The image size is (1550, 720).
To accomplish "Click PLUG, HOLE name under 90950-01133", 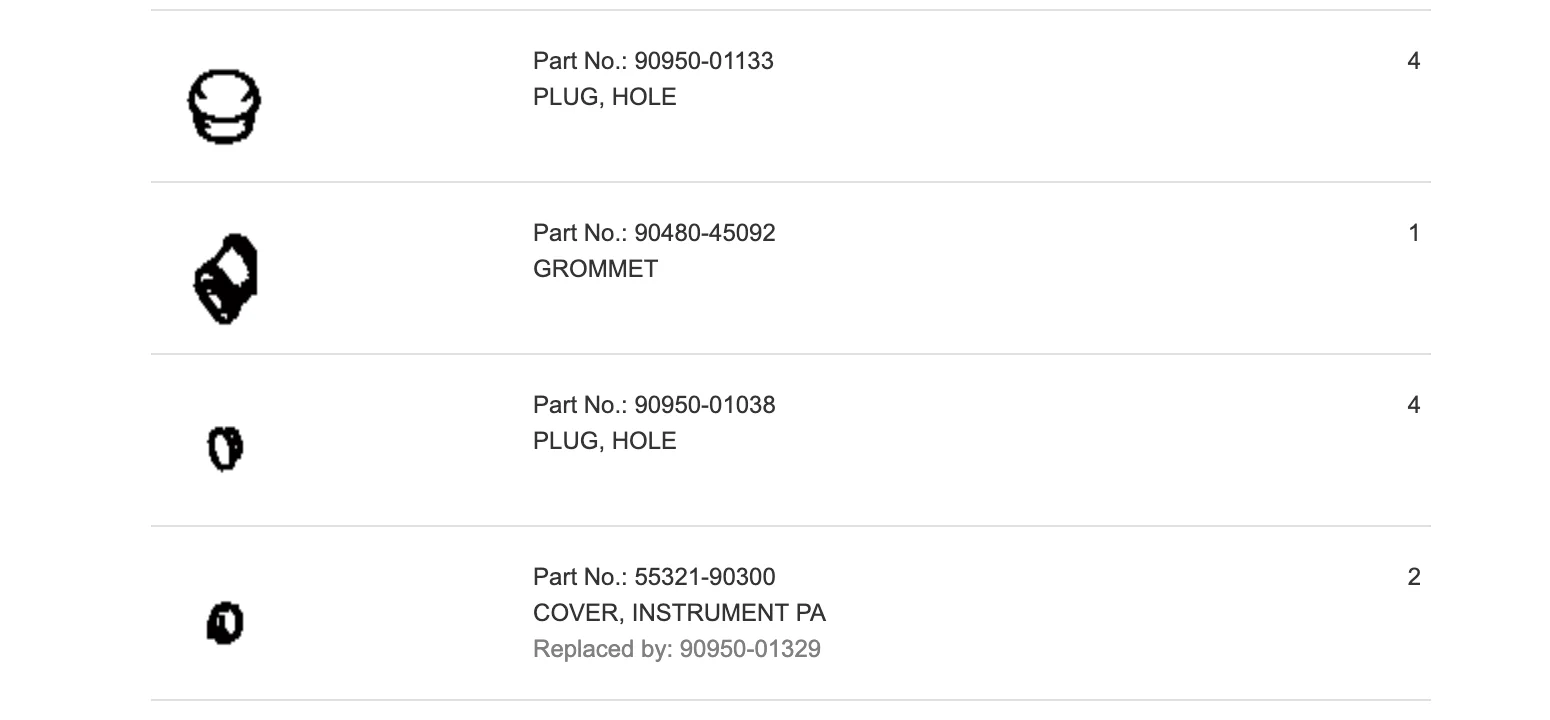I will tap(605, 97).
